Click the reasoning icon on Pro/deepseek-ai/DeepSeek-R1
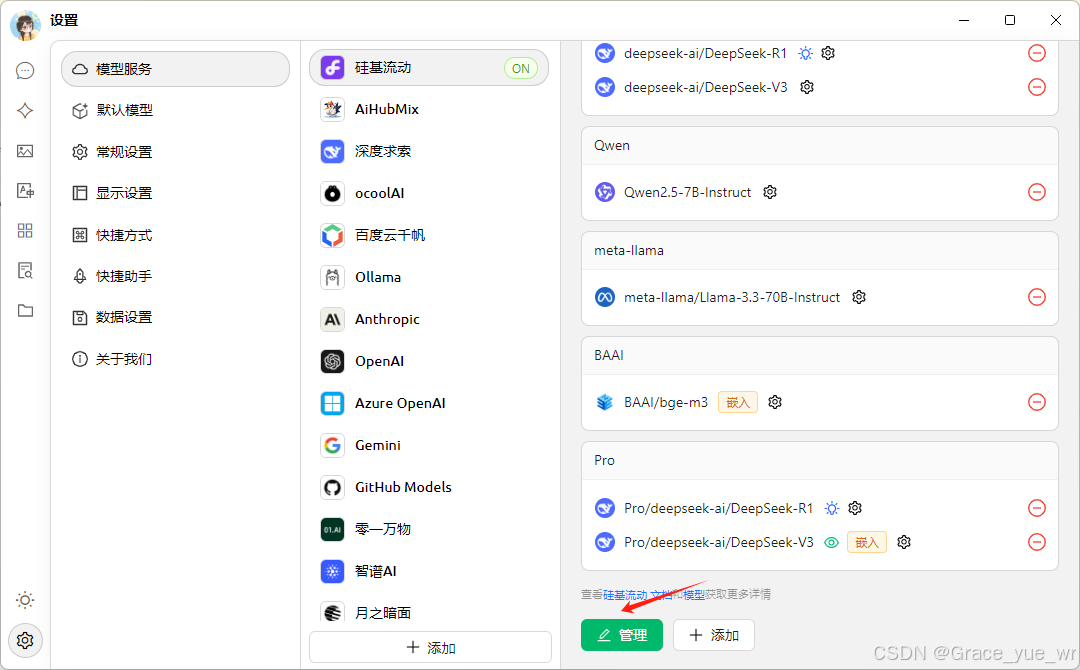Screen dimensions: 1080x670 pos(832,508)
